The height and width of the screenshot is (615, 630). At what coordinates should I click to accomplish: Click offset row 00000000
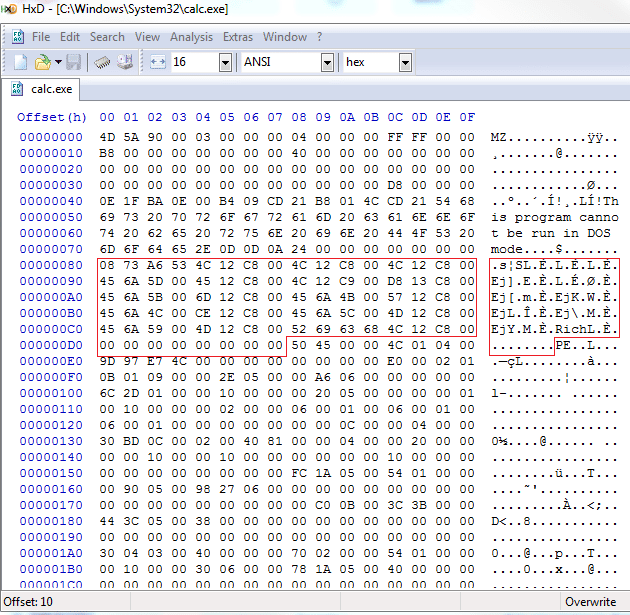click(51, 137)
